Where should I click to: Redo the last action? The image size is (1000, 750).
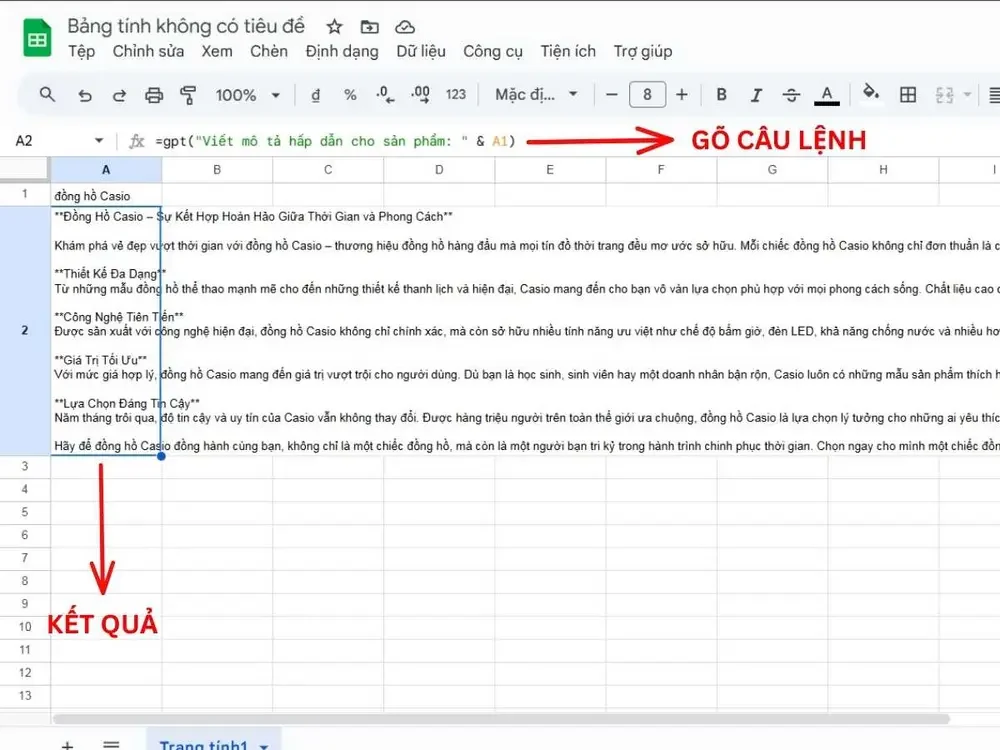click(x=119, y=95)
